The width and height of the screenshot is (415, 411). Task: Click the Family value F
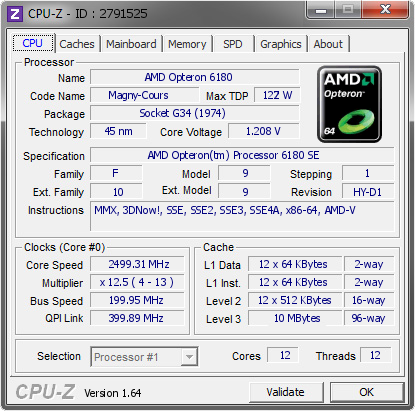116,174
